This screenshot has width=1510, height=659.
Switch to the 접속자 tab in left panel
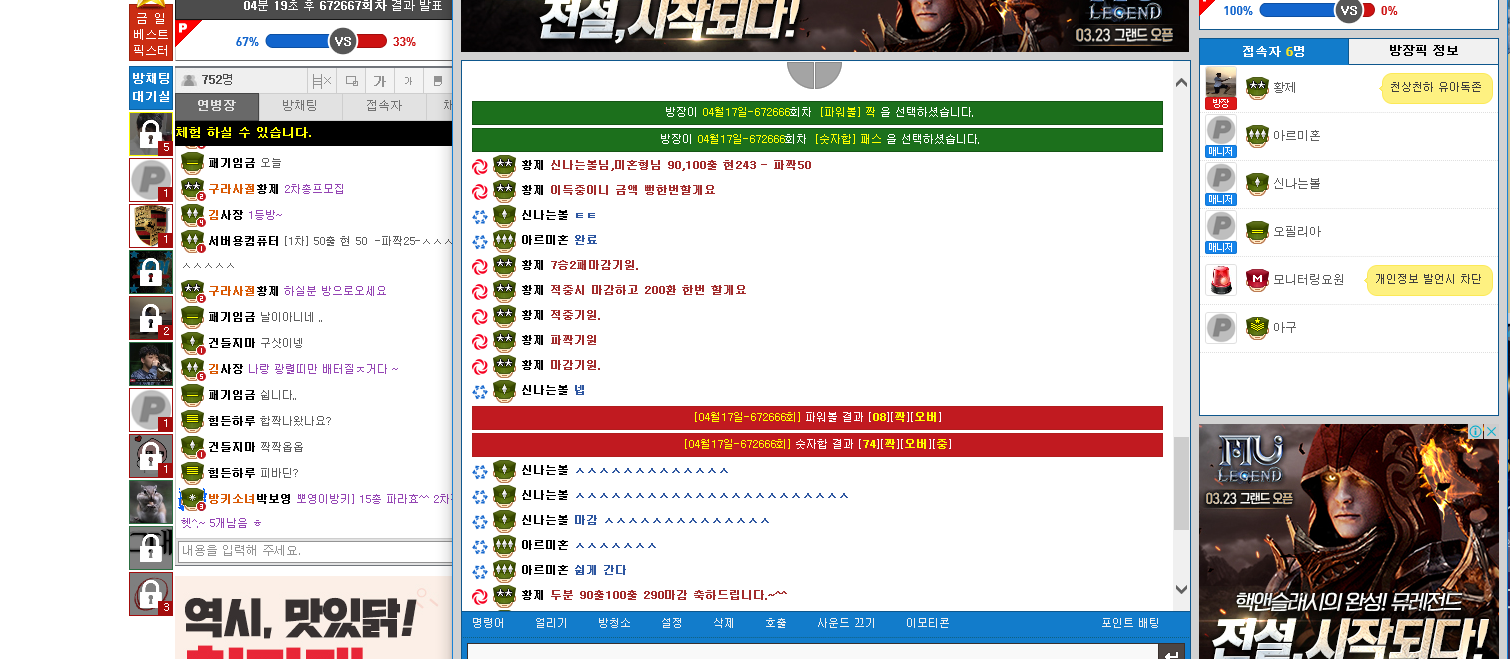pyautogui.click(x=384, y=105)
